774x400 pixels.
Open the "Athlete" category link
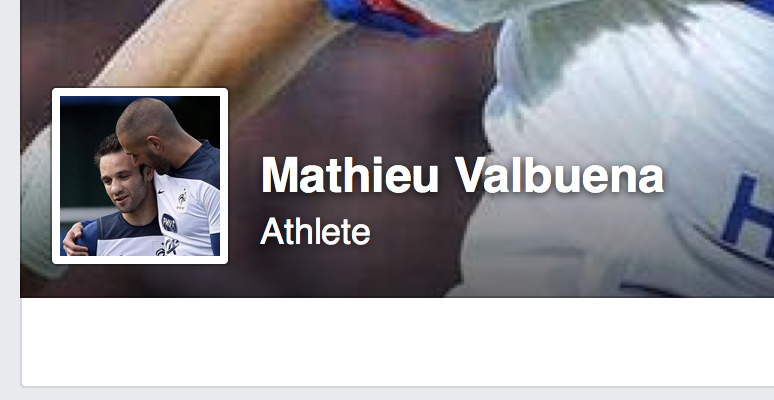[315, 231]
